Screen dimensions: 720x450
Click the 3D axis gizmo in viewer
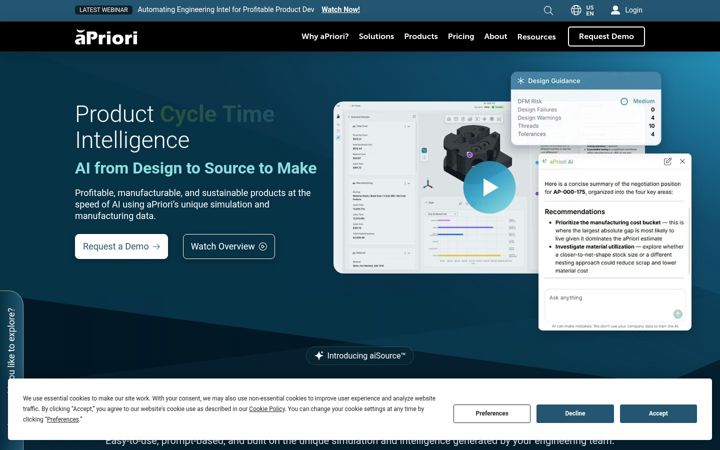428,184
